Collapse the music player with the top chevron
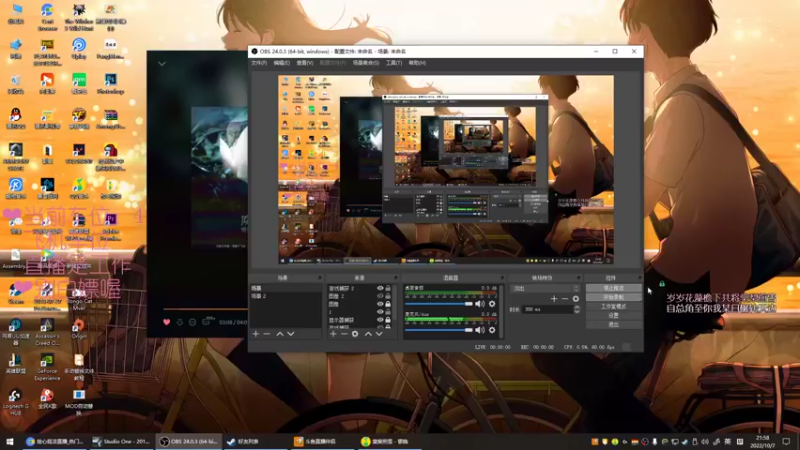This screenshot has height=450, width=800. point(162,64)
